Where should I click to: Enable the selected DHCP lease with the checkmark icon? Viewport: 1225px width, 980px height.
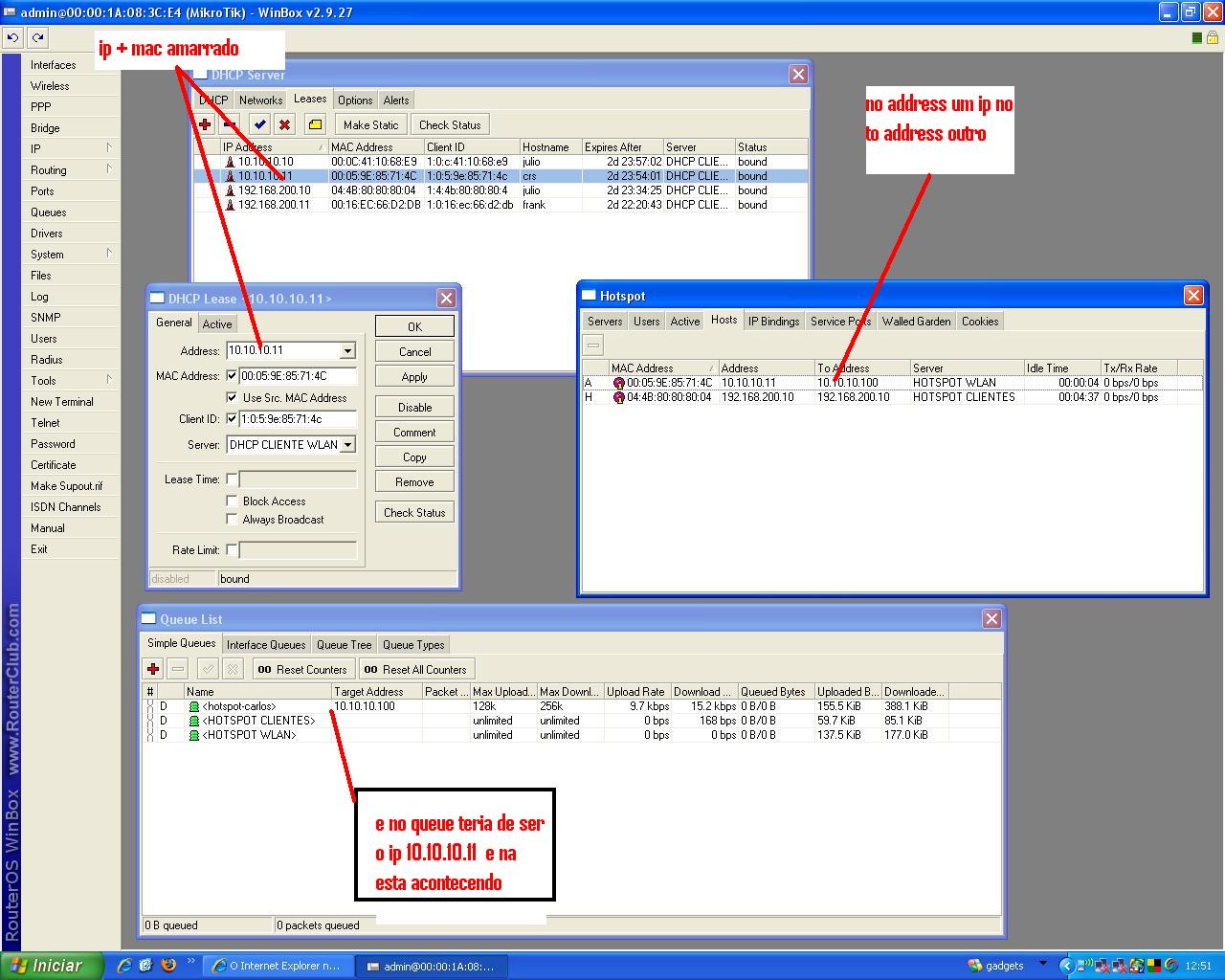click(259, 124)
